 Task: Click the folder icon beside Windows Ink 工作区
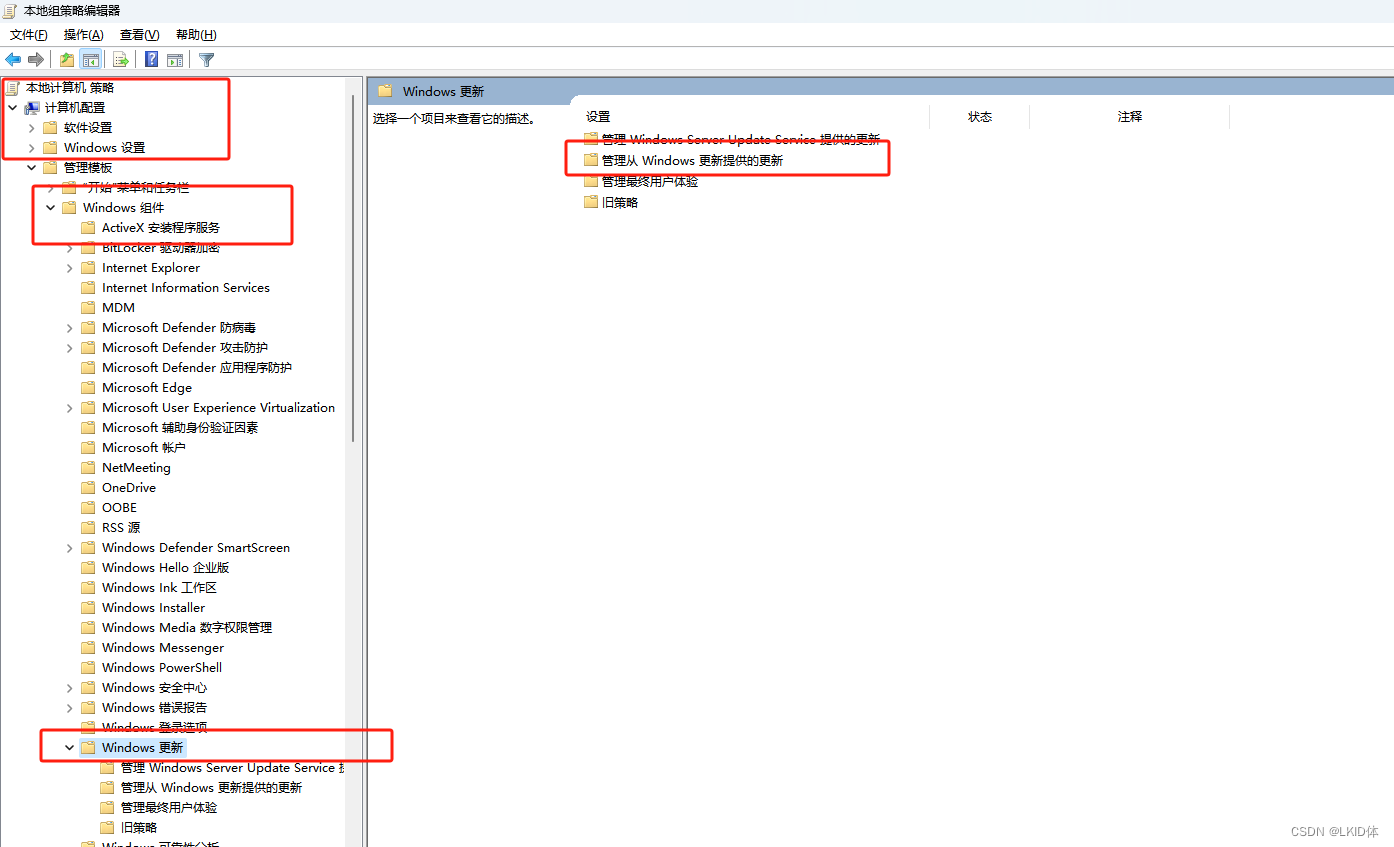point(88,588)
